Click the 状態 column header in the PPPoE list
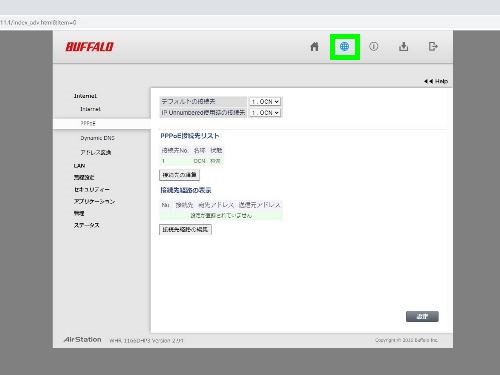Screen dimensions: 500x375 click(216, 150)
